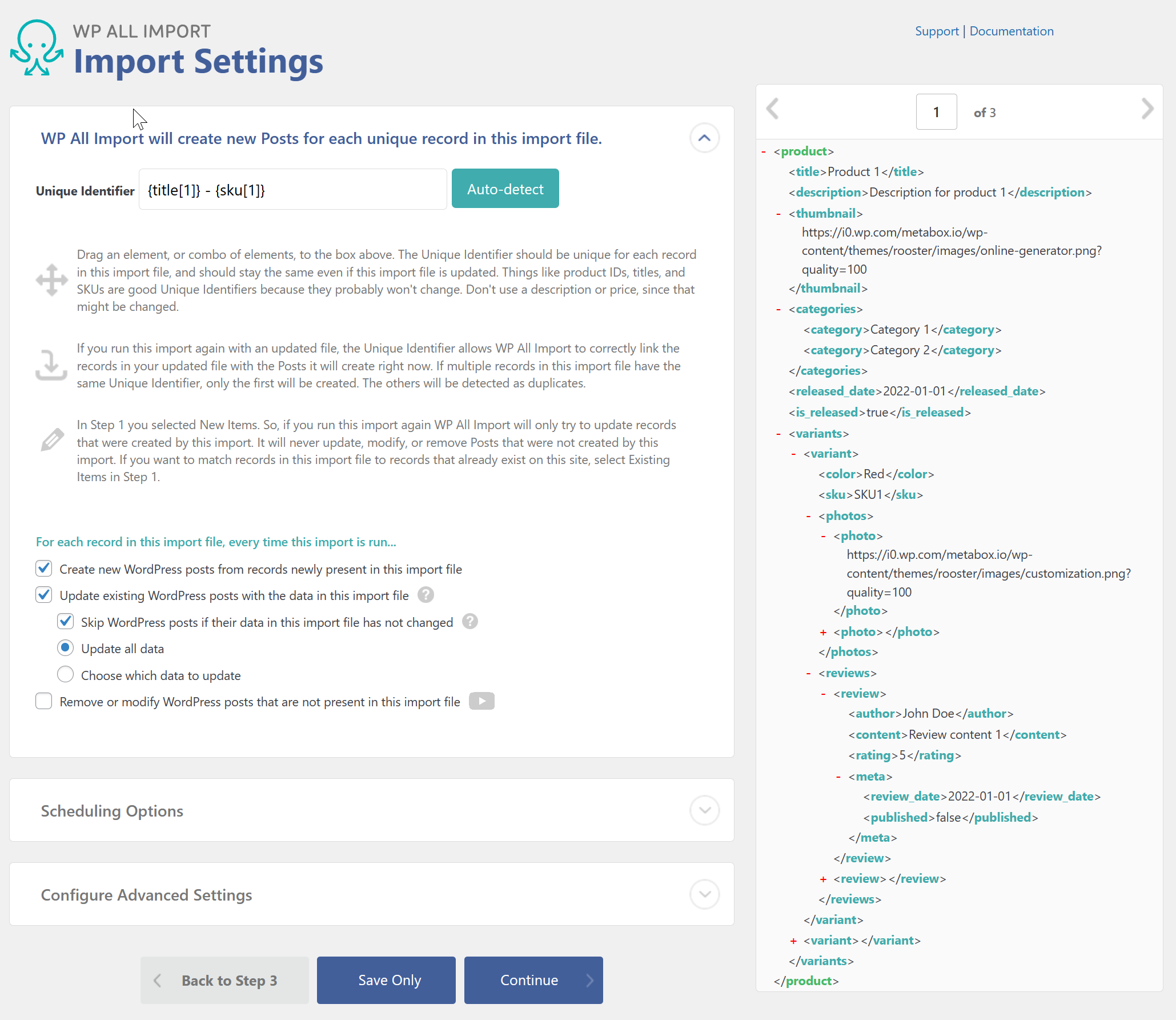Click the "of 3" record count text
The image size is (1176, 1020).
(985, 113)
